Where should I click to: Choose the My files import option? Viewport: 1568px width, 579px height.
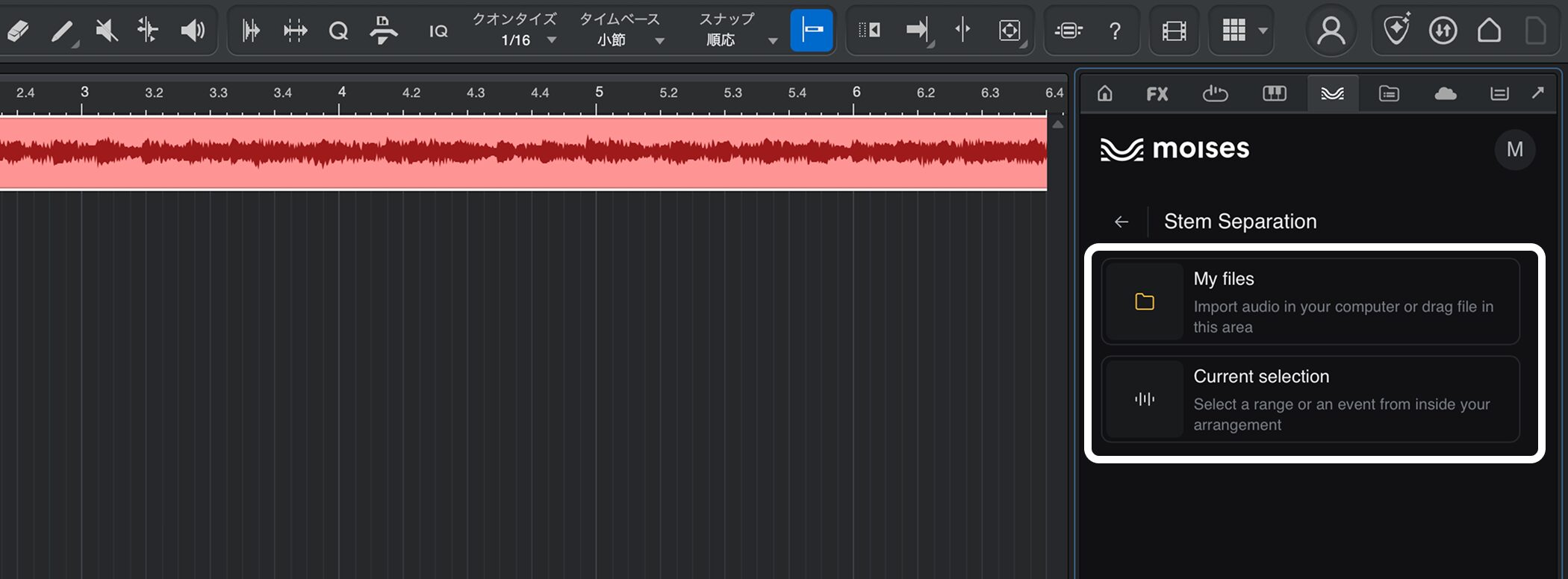(1310, 301)
